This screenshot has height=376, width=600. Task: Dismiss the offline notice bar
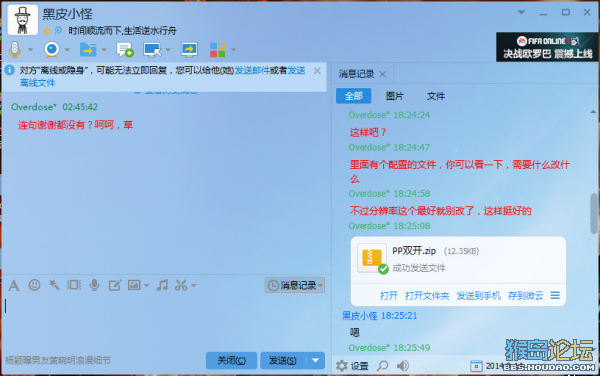[317, 71]
